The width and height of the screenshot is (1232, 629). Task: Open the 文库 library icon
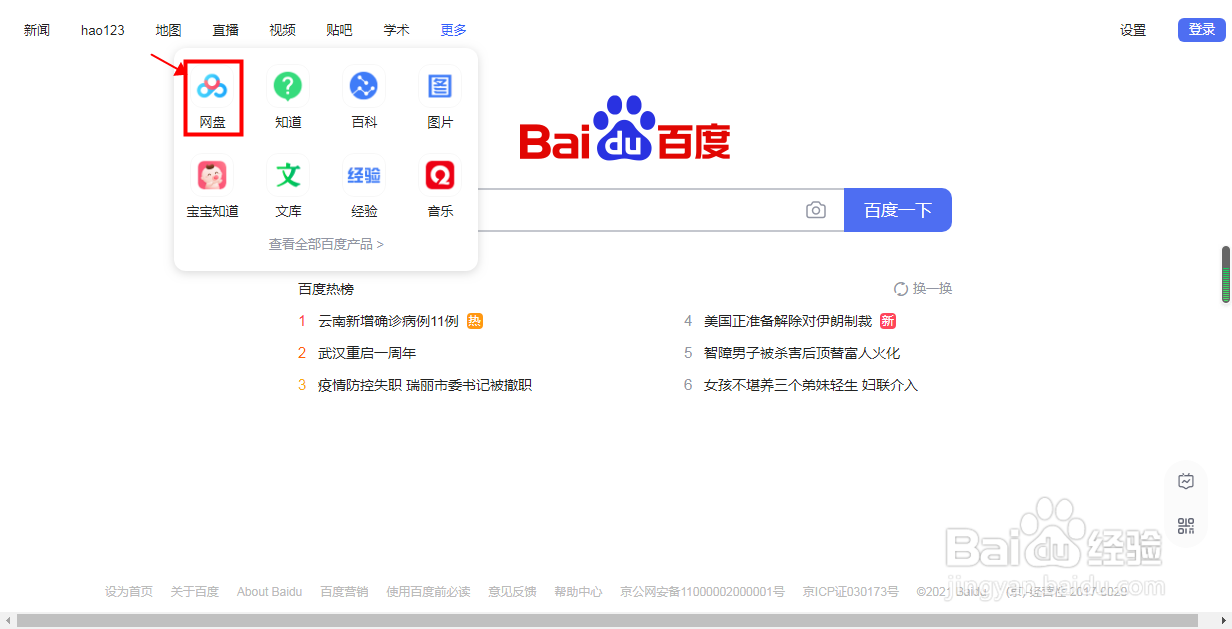tap(288, 176)
